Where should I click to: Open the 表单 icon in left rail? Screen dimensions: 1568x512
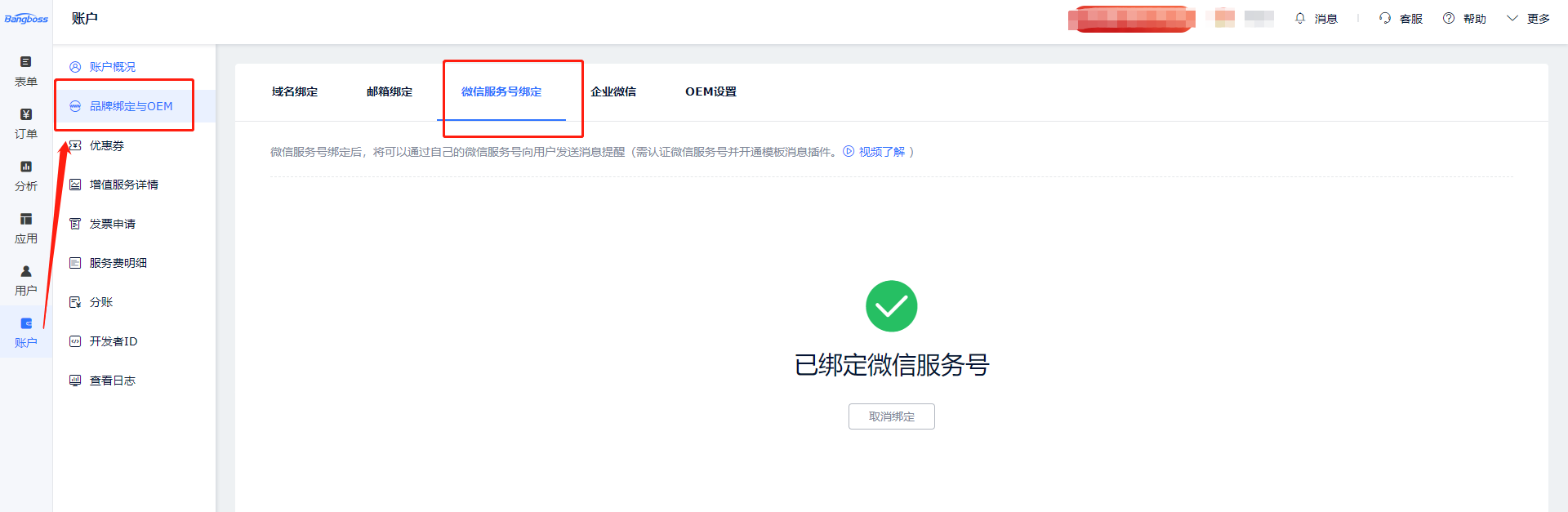pyautogui.click(x=25, y=62)
